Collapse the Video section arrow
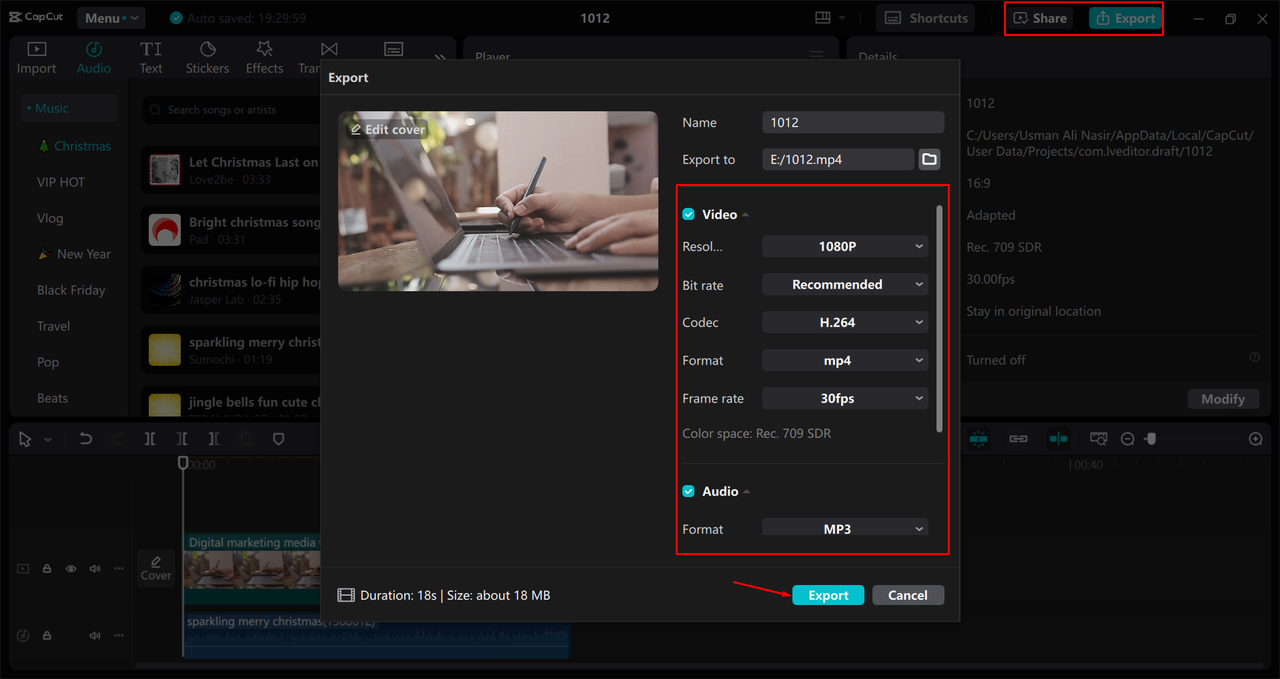Image resolution: width=1280 pixels, height=679 pixels. pos(745,215)
